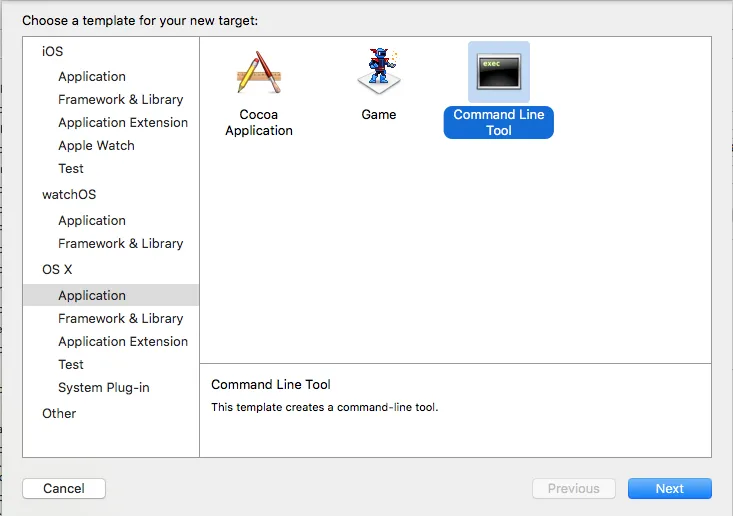Click the Previous button
The height and width of the screenshot is (516, 733).
[x=574, y=488]
